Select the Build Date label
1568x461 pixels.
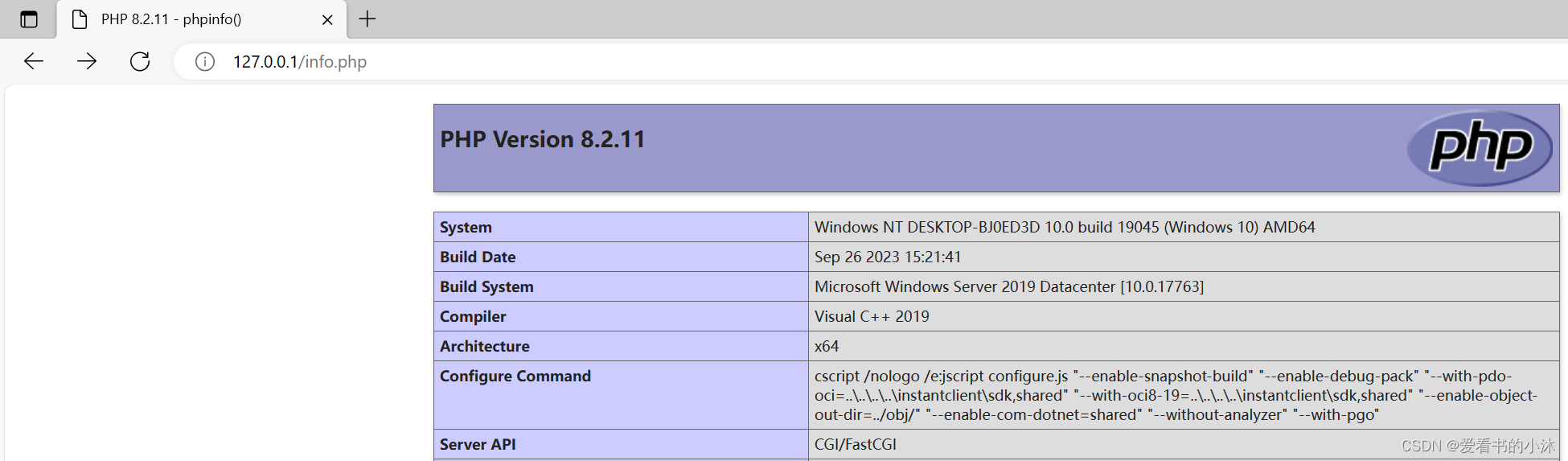(x=478, y=257)
